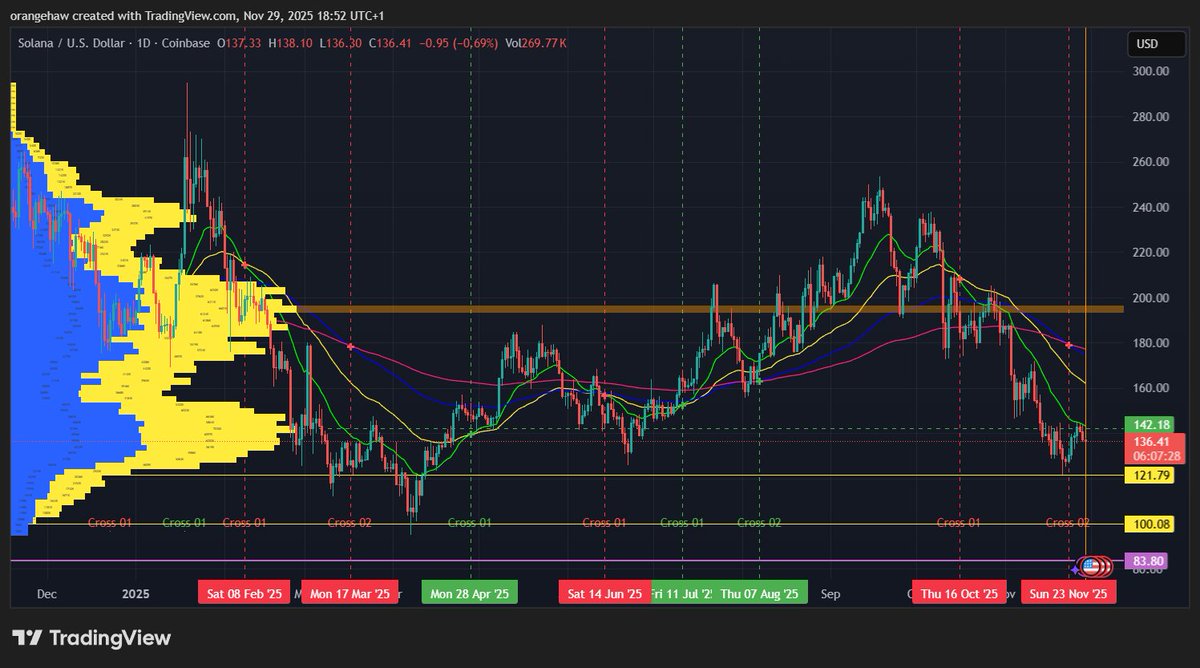This screenshot has height=668, width=1200.
Task: Click Coinbase in the symbol description
Action: [187, 43]
